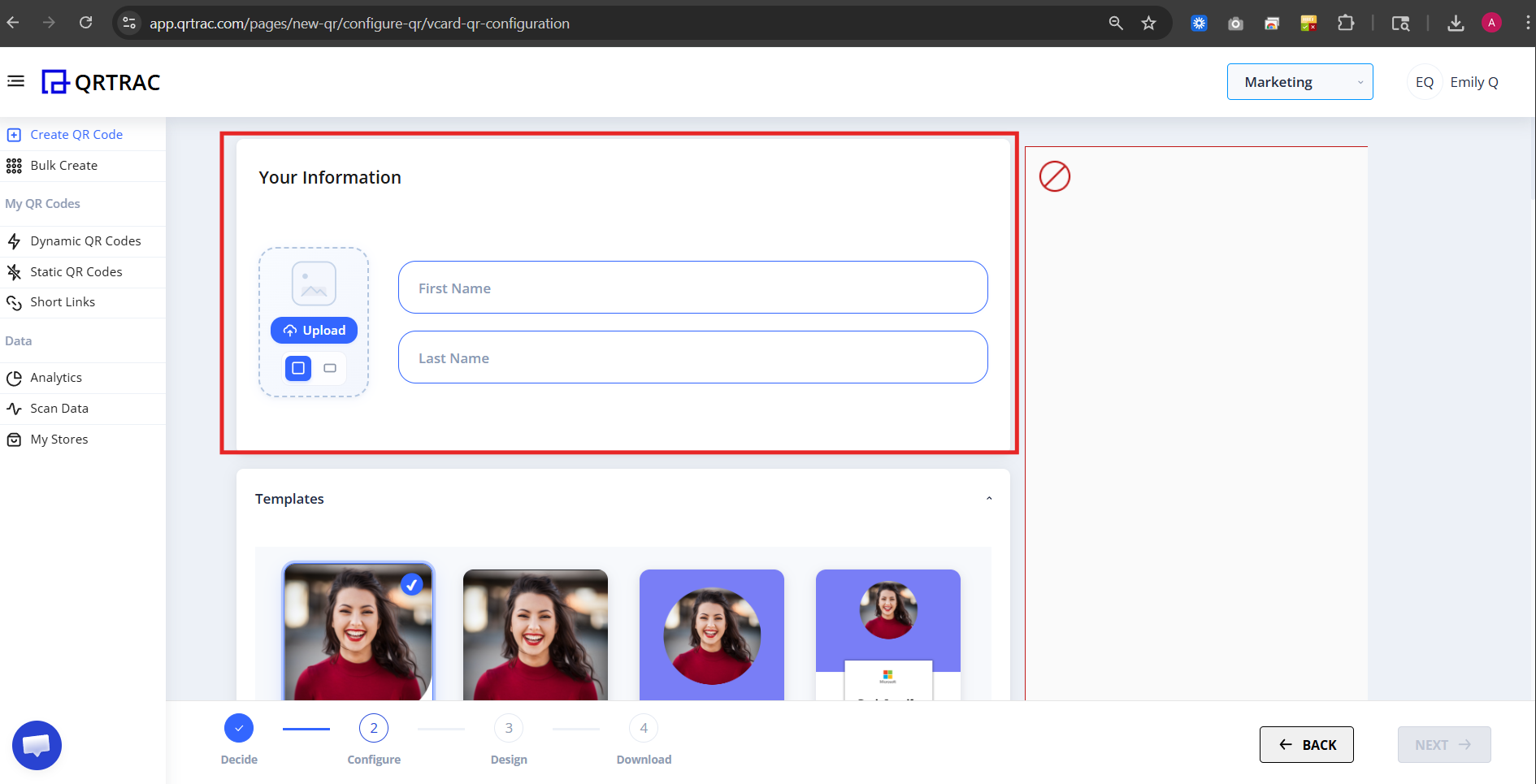Screen dimensions: 1536x784
Task: Open Chrome's three-dot browser menu
Action: [1527, 23]
